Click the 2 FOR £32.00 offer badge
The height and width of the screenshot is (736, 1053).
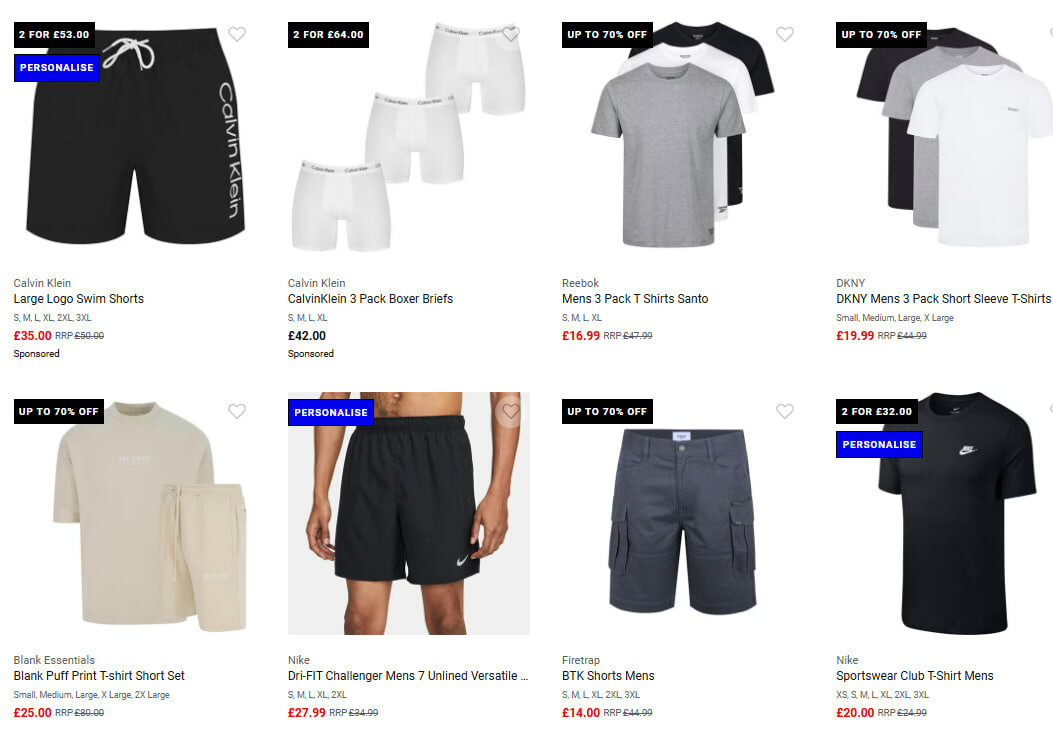point(876,412)
